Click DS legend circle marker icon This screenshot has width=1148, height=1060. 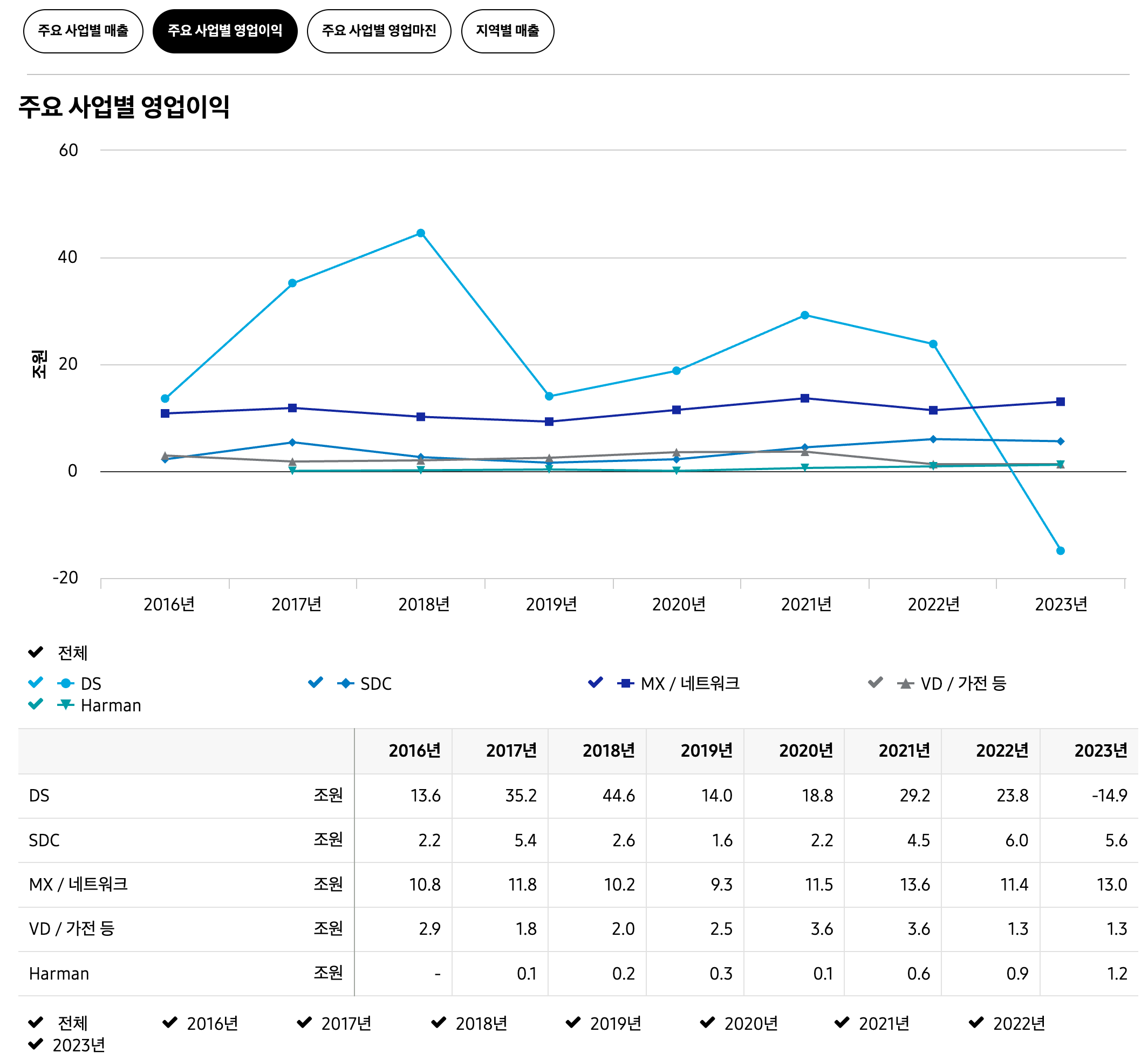coord(66,684)
